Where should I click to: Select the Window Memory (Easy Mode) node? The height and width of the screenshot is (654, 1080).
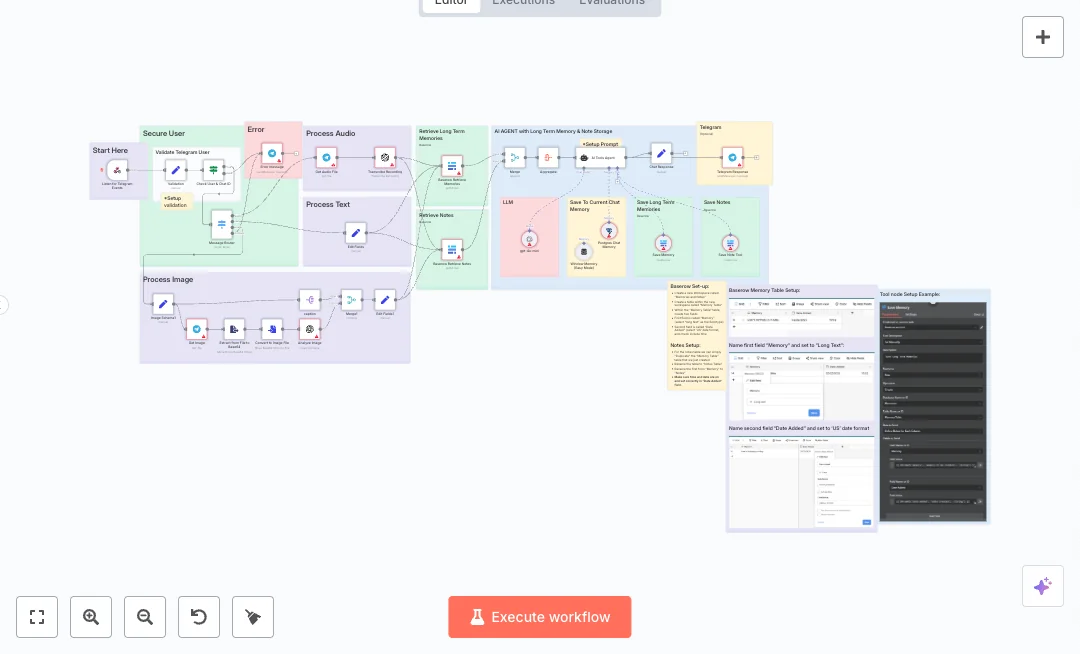pyautogui.click(x=583, y=251)
